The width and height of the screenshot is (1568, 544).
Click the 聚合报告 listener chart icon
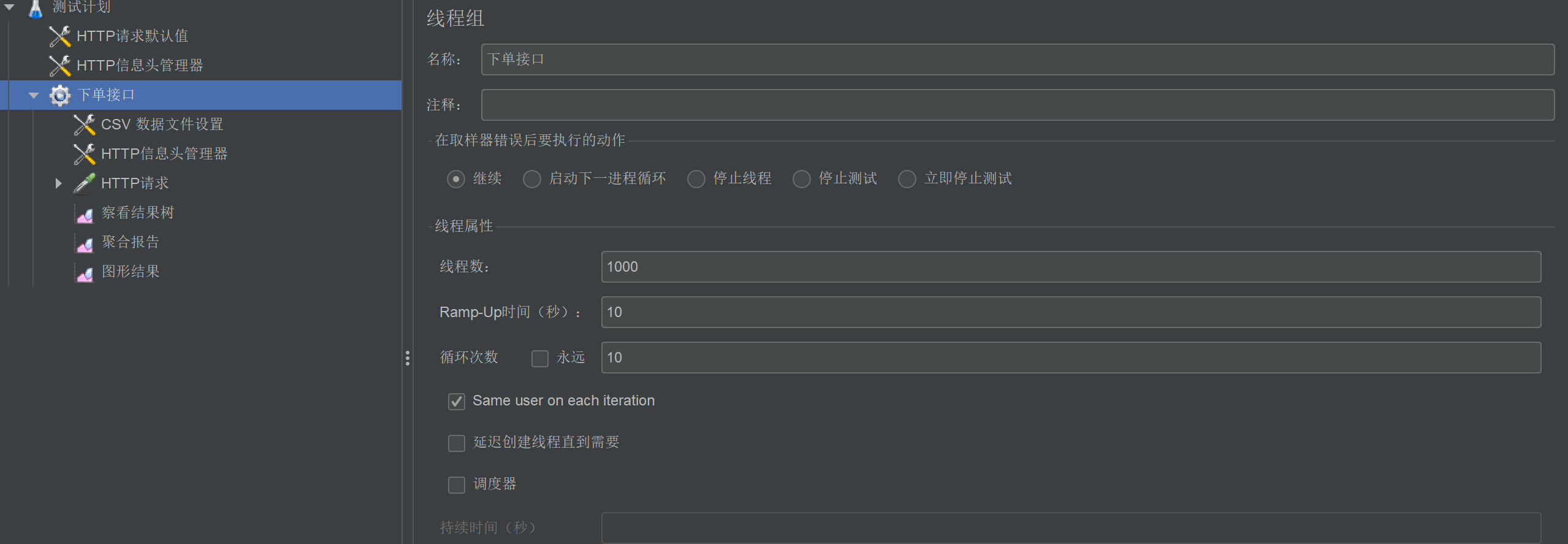(x=85, y=243)
